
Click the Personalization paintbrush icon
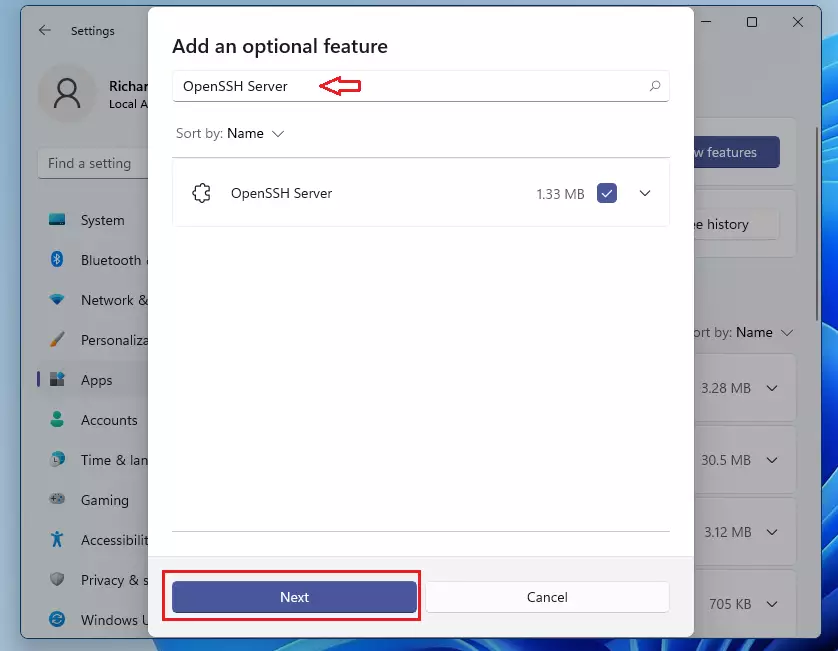(x=57, y=339)
